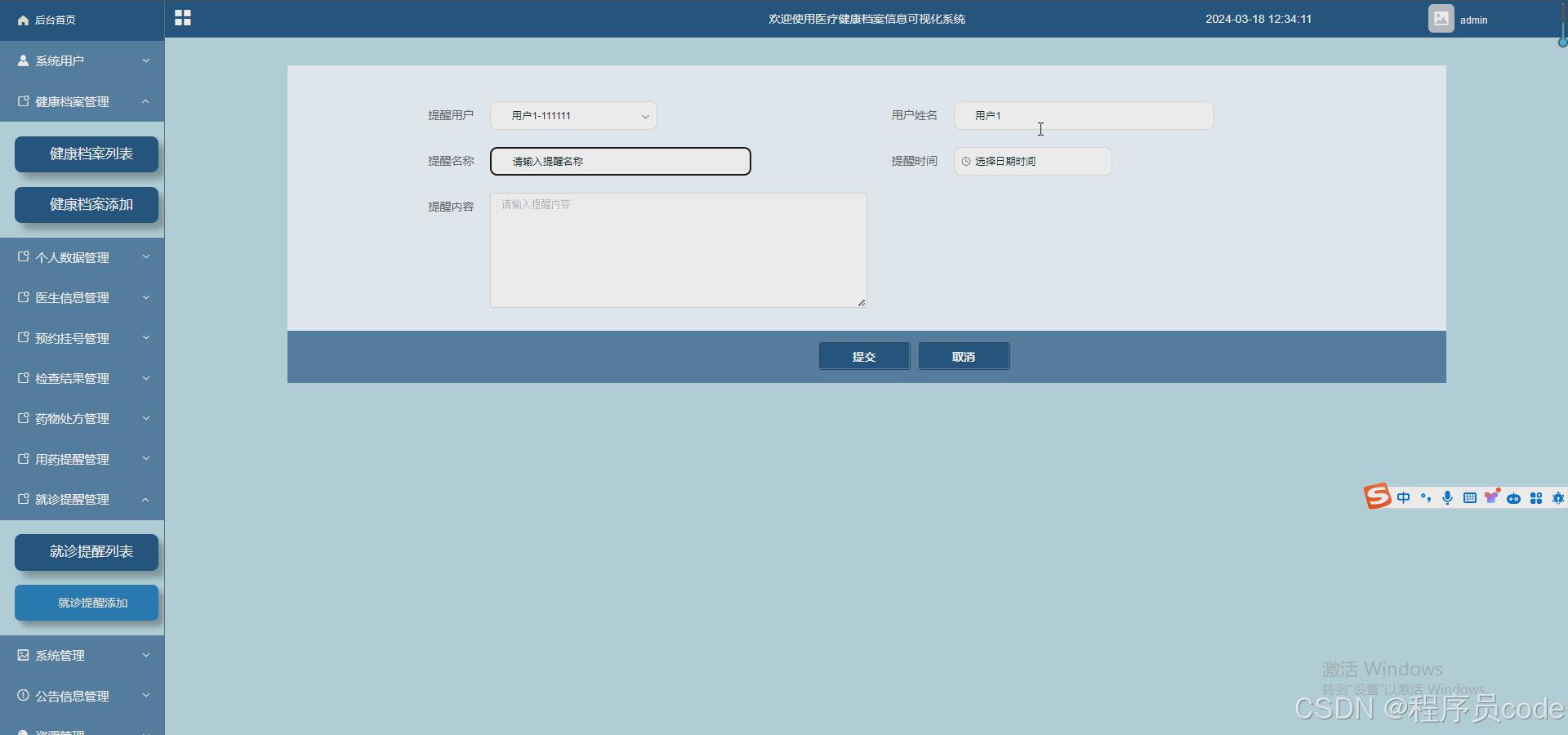Click the 提醒内容 label
Viewport: 1568px width, 735px height.
pyautogui.click(x=451, y=207)
